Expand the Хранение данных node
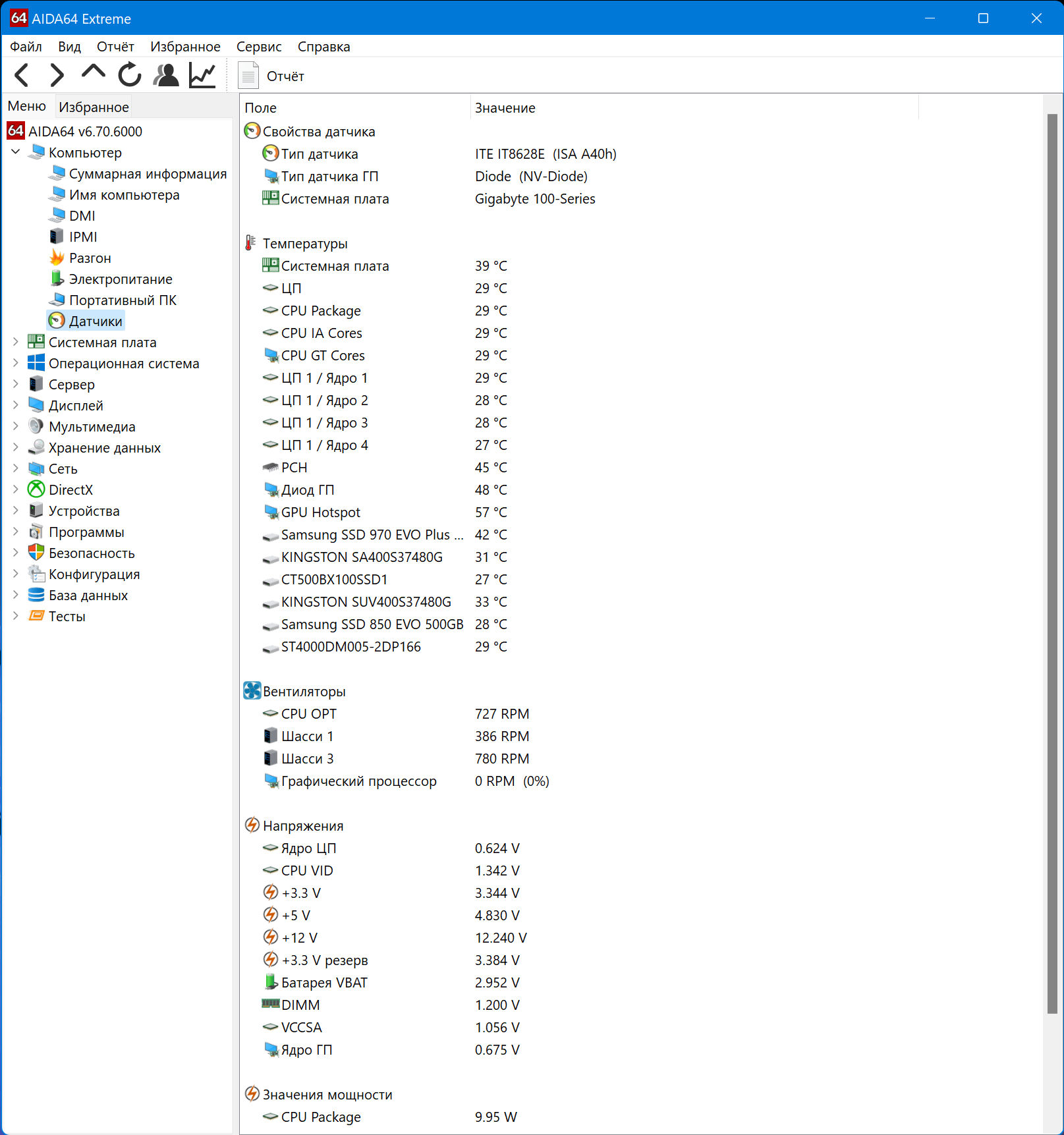Screen dimensions: 1064x1135 [16, 447]
